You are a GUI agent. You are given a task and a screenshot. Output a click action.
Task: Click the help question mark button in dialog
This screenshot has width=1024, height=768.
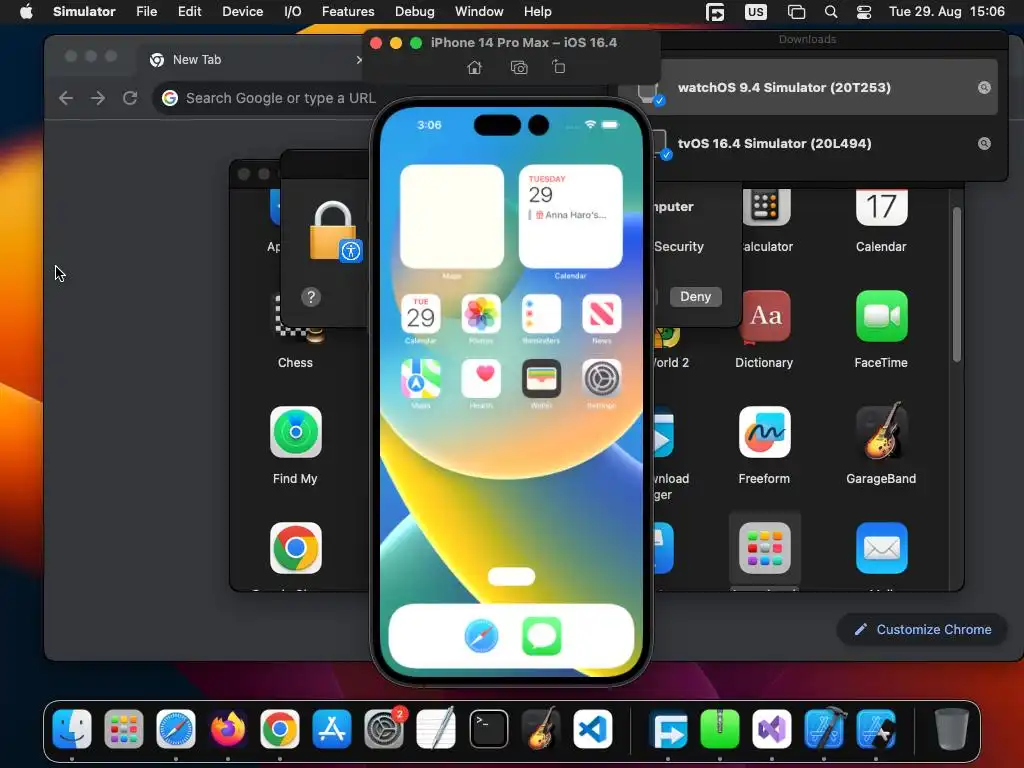[311, 297]
